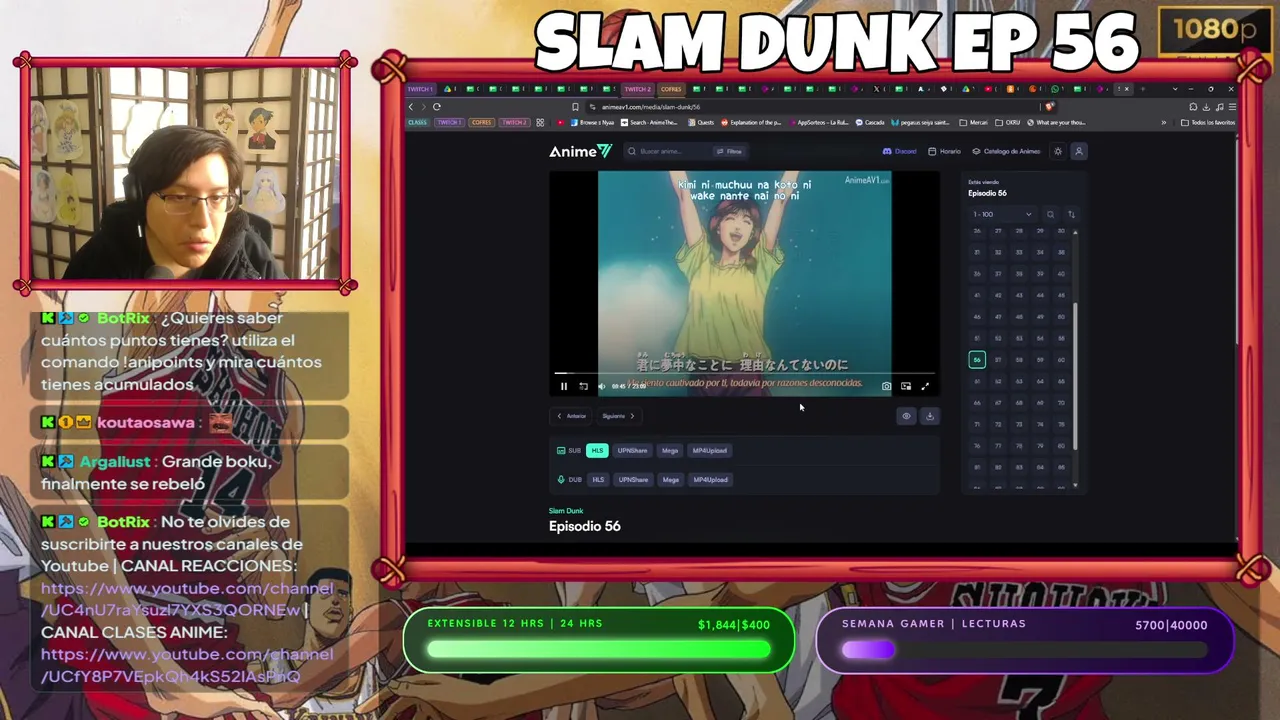Open the user profile icon

[x=1079, y=151]
